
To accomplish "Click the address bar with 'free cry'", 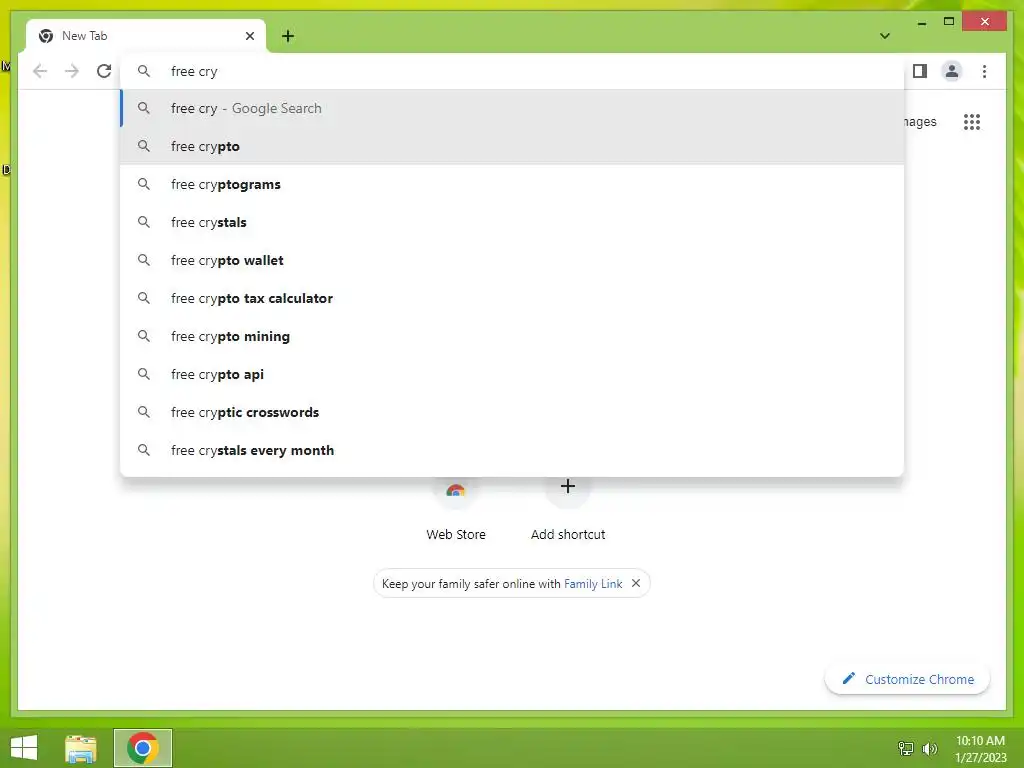I will 513,71.
